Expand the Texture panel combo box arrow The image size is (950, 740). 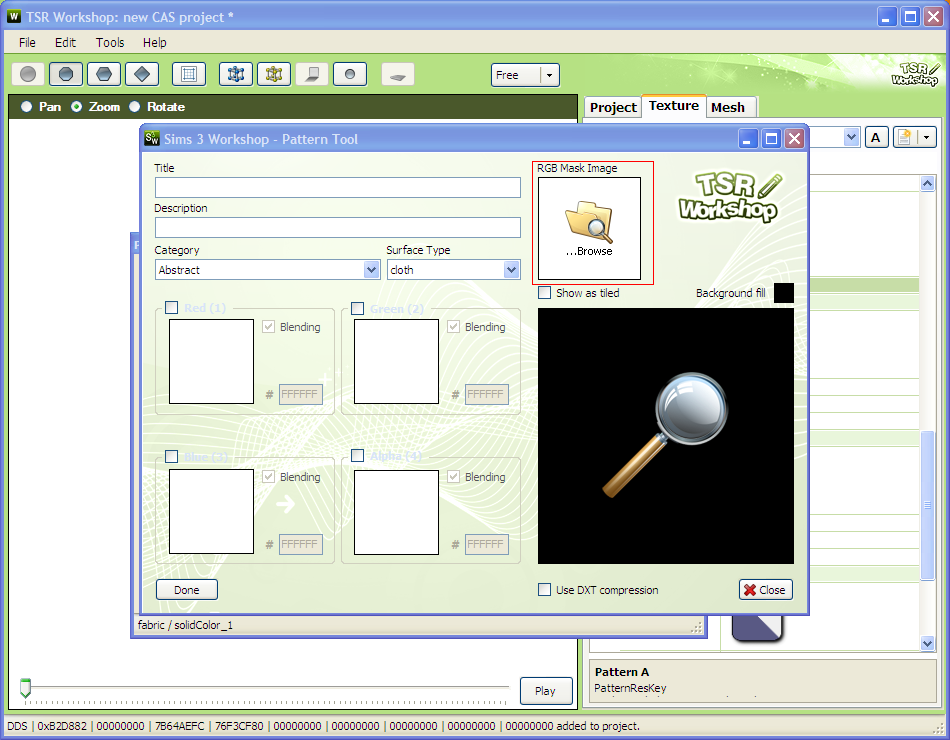point(851,138)
